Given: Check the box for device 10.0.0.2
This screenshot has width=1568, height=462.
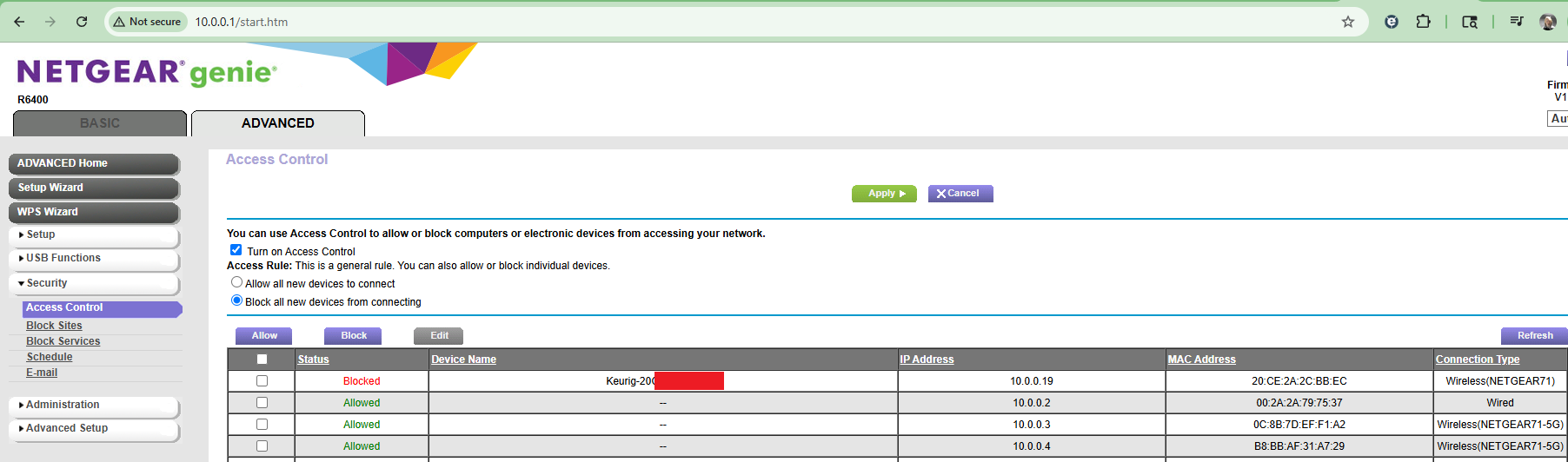Looking at the screenshot, I should 262,403.
